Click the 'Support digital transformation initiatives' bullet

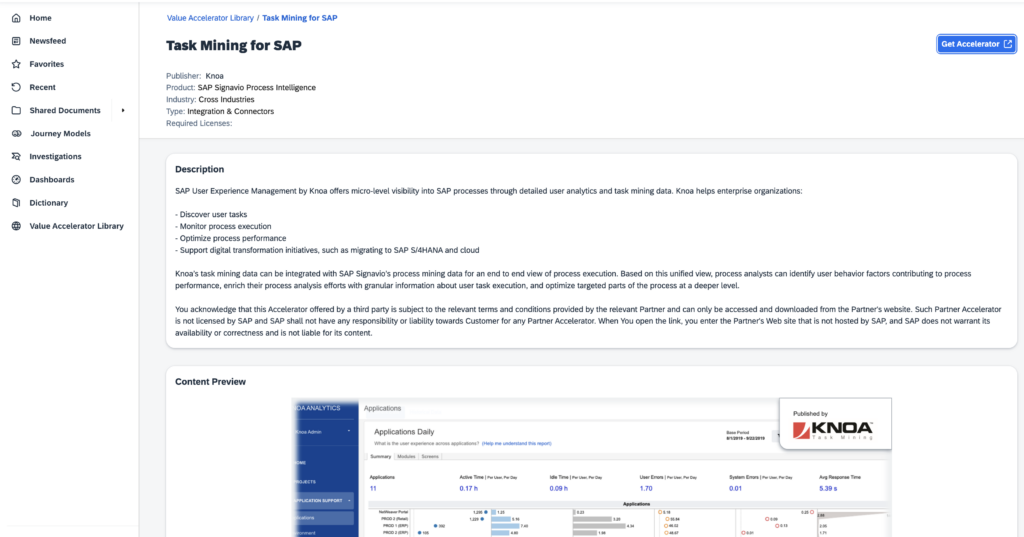click(327, 250)
